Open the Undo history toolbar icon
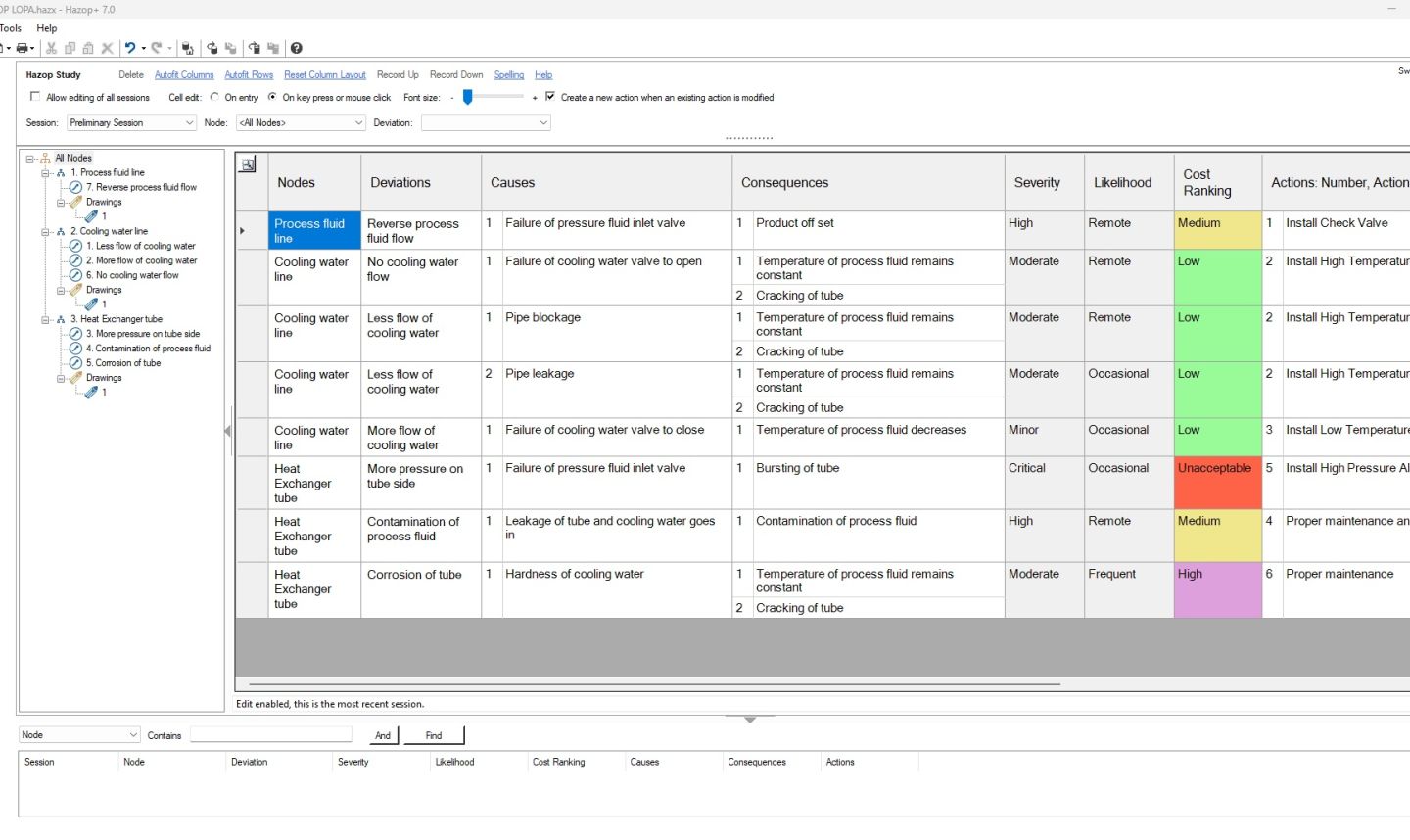1410x840 pixels. click(x=142, y=48)
